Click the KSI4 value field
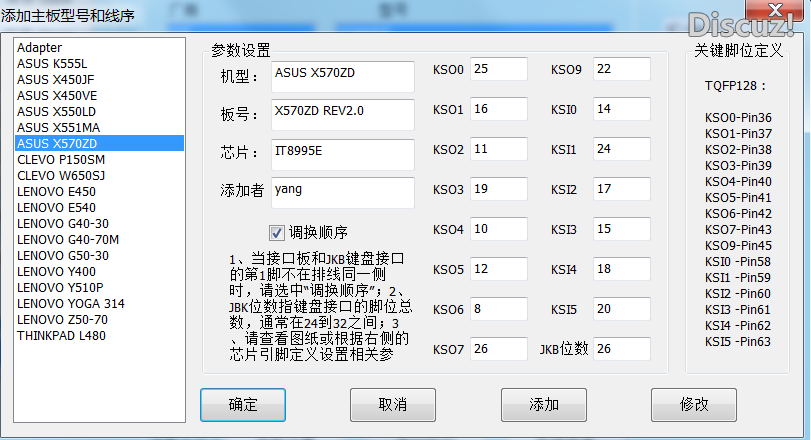 (622, 269)
